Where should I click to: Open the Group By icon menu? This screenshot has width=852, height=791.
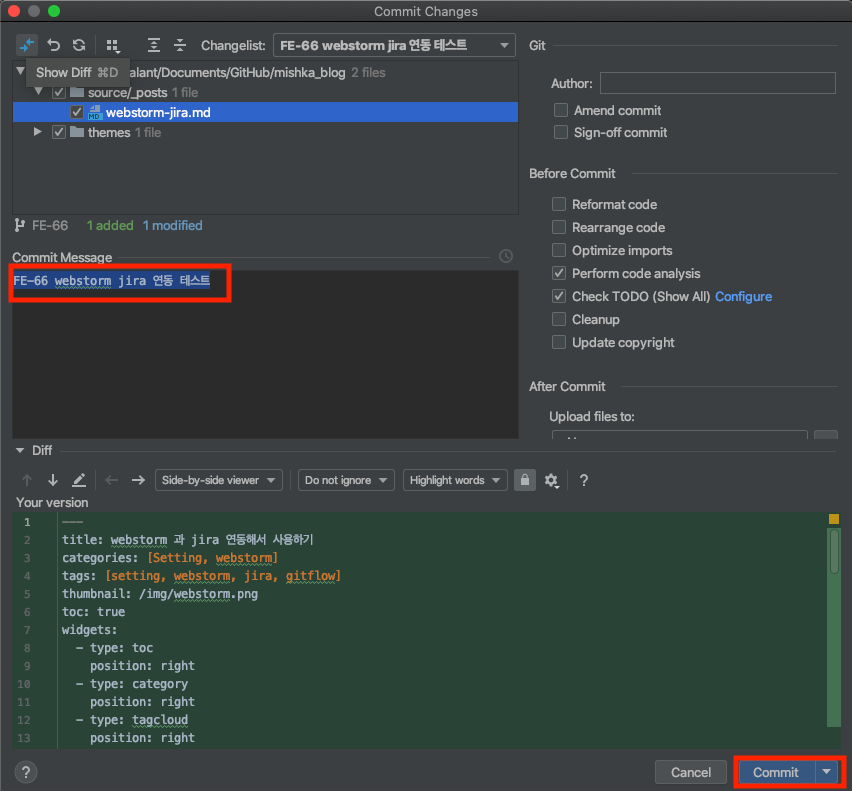(x=112, y=46)
